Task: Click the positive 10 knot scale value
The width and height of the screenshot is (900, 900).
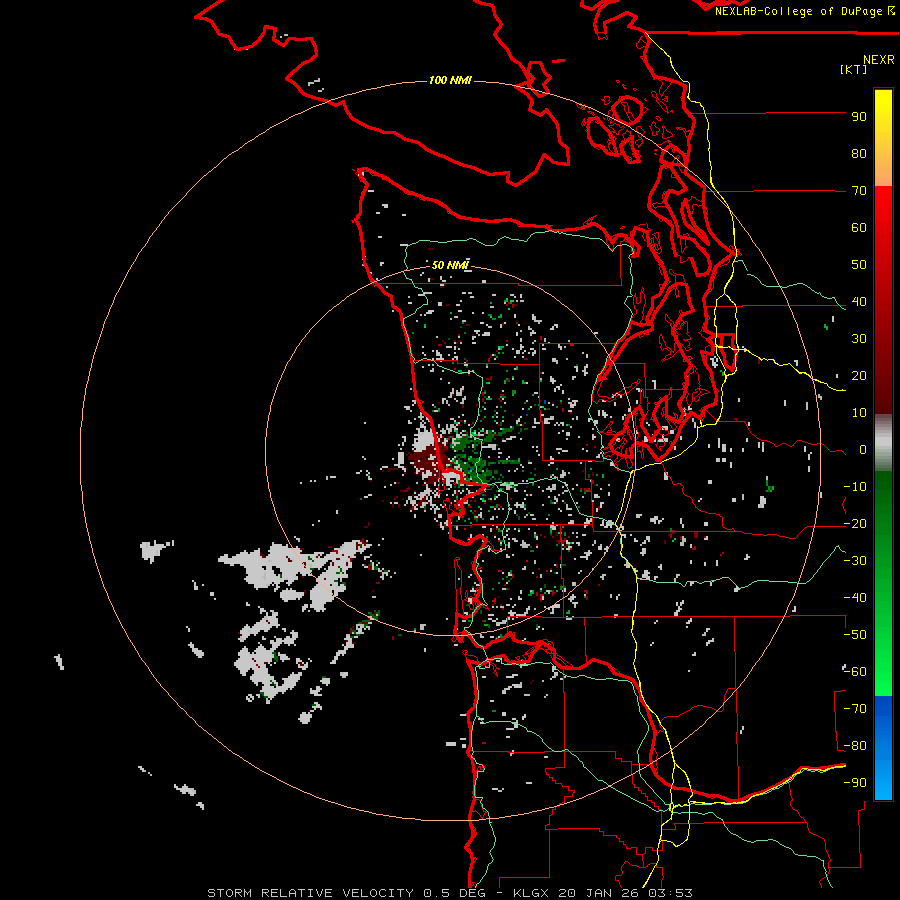Action: (x=859, y=413)
